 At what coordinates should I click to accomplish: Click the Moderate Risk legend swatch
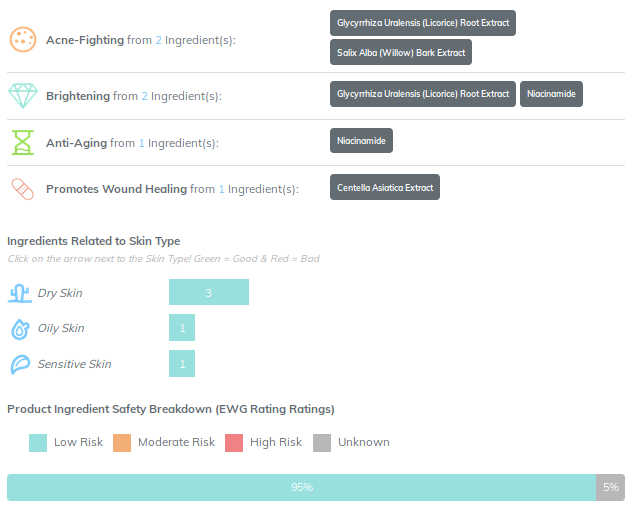coord(122,442)
